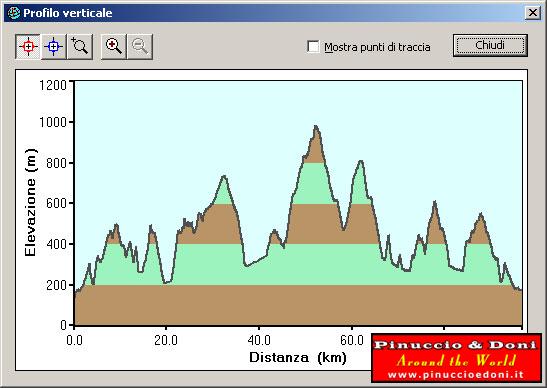Click the 200 elevation axis label
This screenshot has height=388, width=547.
[56, 285]
